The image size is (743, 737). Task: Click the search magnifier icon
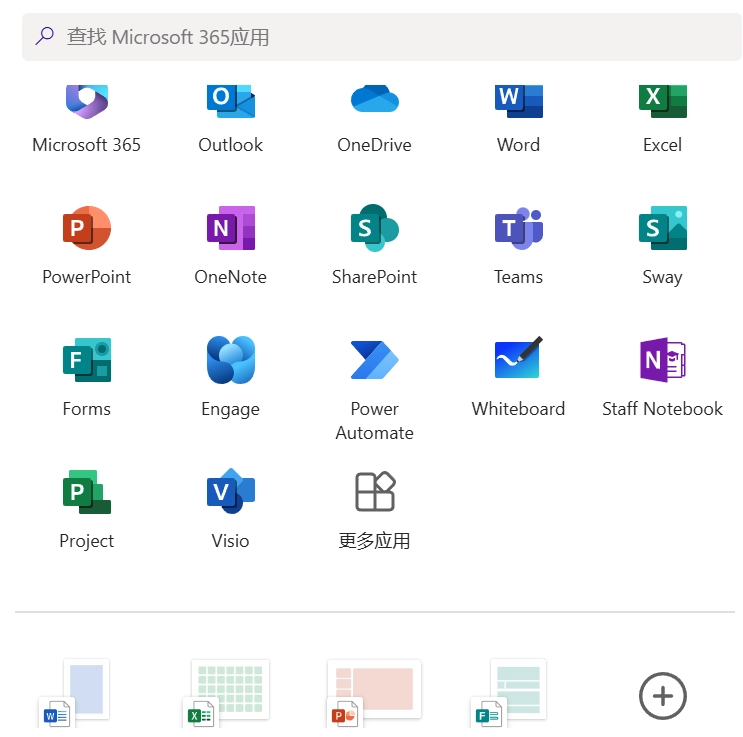point(45,36)
